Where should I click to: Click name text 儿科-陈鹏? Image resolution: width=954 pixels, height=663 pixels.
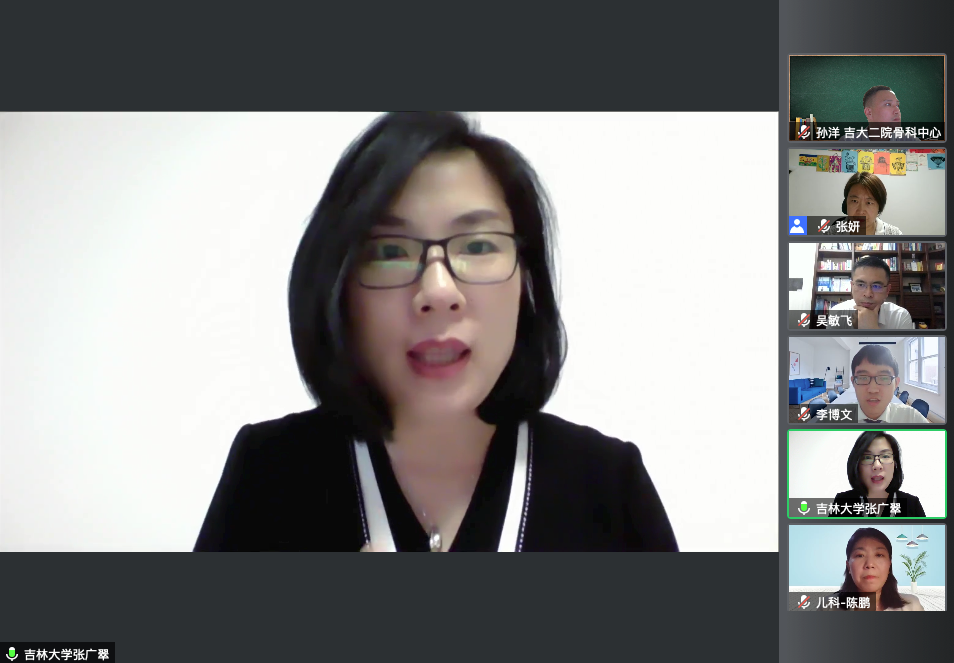tap(843, 603)
